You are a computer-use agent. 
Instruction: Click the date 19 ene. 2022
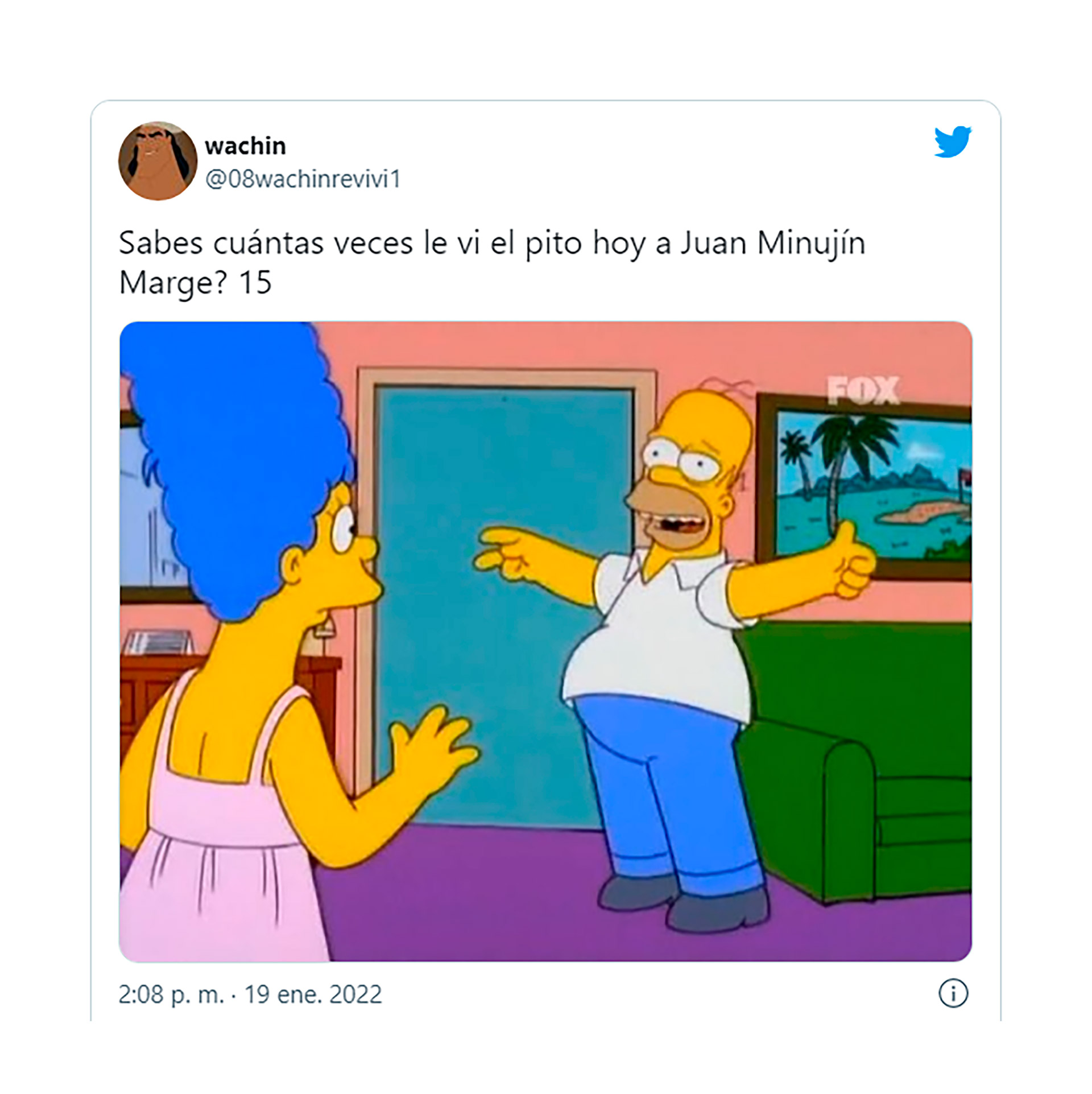point(313,994)
